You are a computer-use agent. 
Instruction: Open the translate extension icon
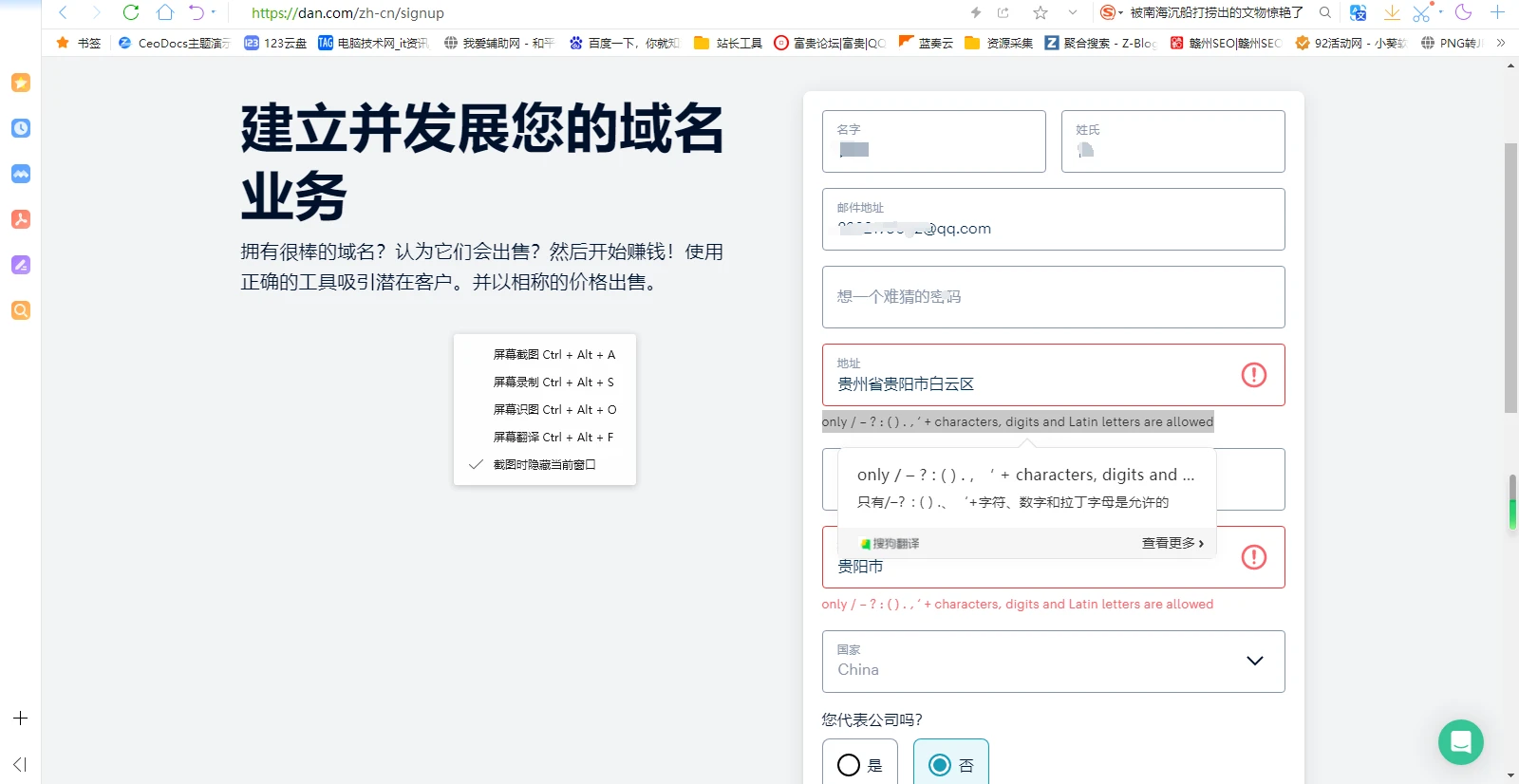[x=1359, y=12]
